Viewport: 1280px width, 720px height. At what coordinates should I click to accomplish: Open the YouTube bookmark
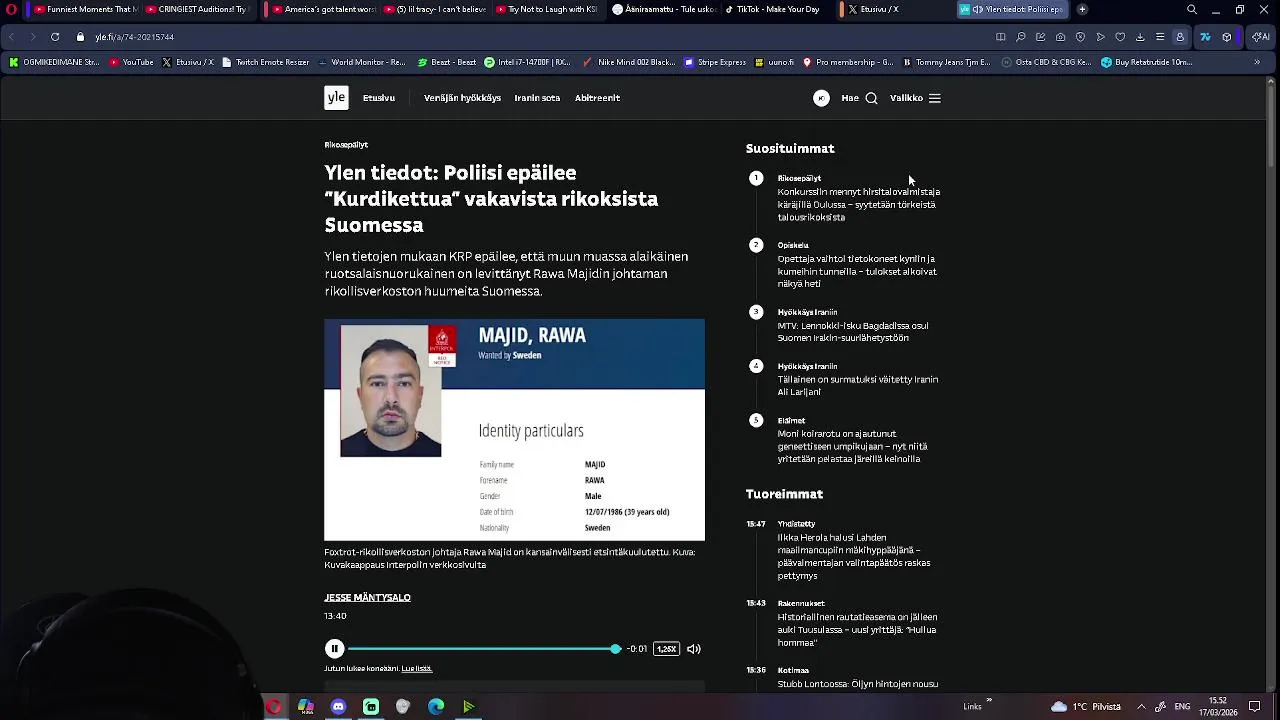pyautogui.click(x=132, y=62)
